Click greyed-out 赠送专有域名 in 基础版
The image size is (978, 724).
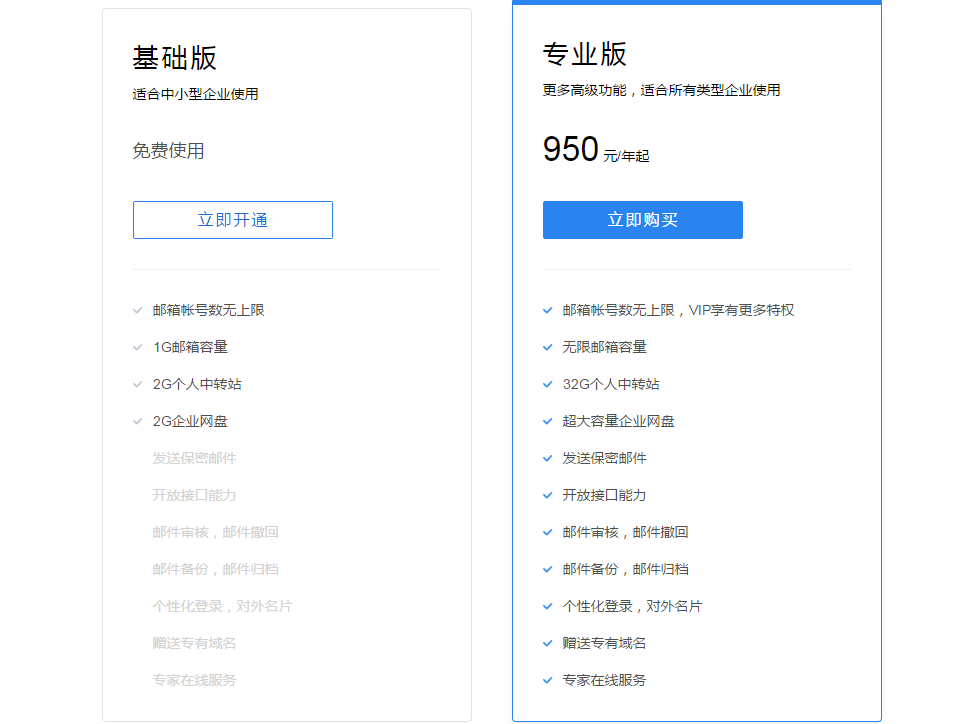[195, 643]
